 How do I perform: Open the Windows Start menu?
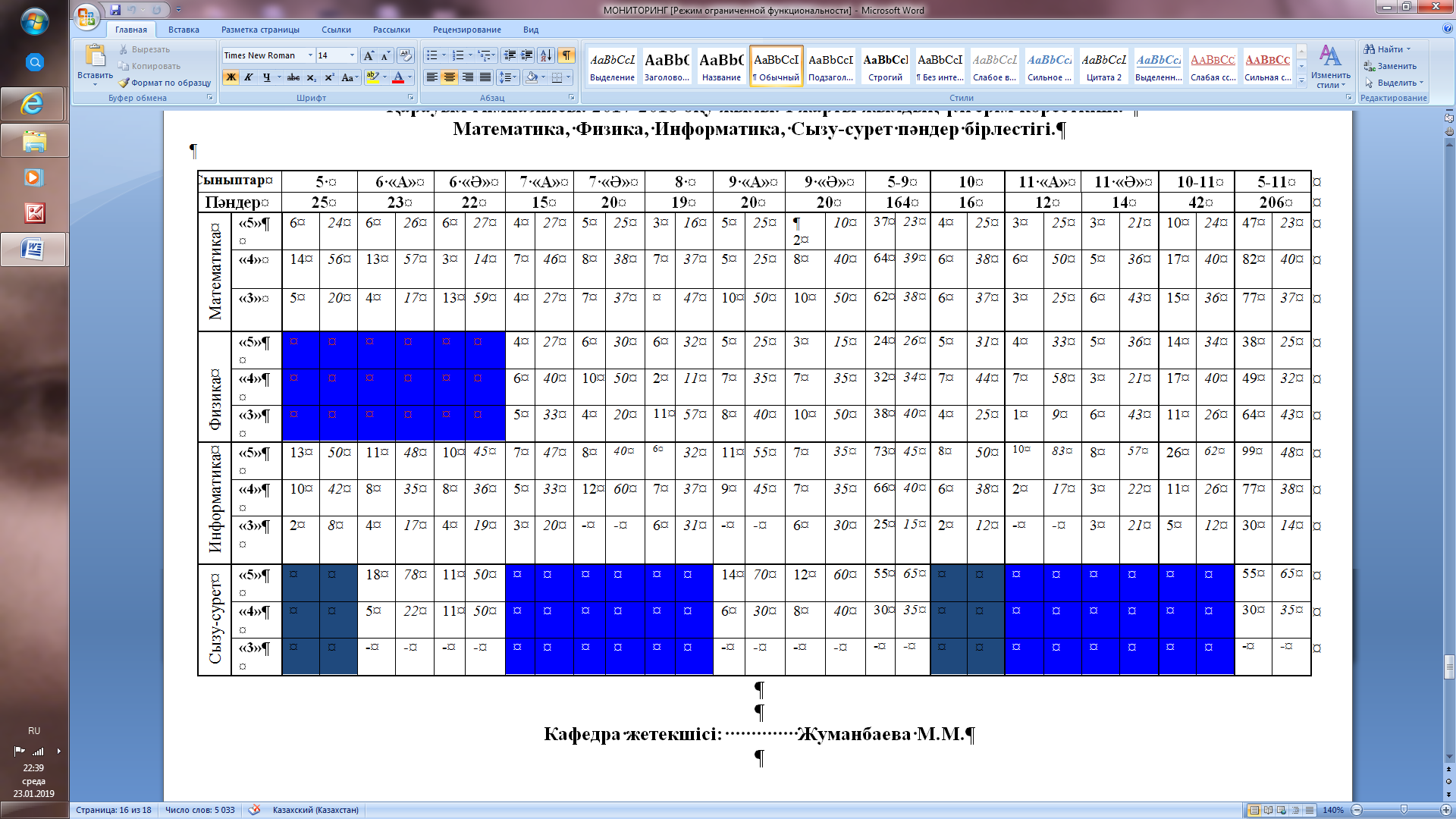34,21
